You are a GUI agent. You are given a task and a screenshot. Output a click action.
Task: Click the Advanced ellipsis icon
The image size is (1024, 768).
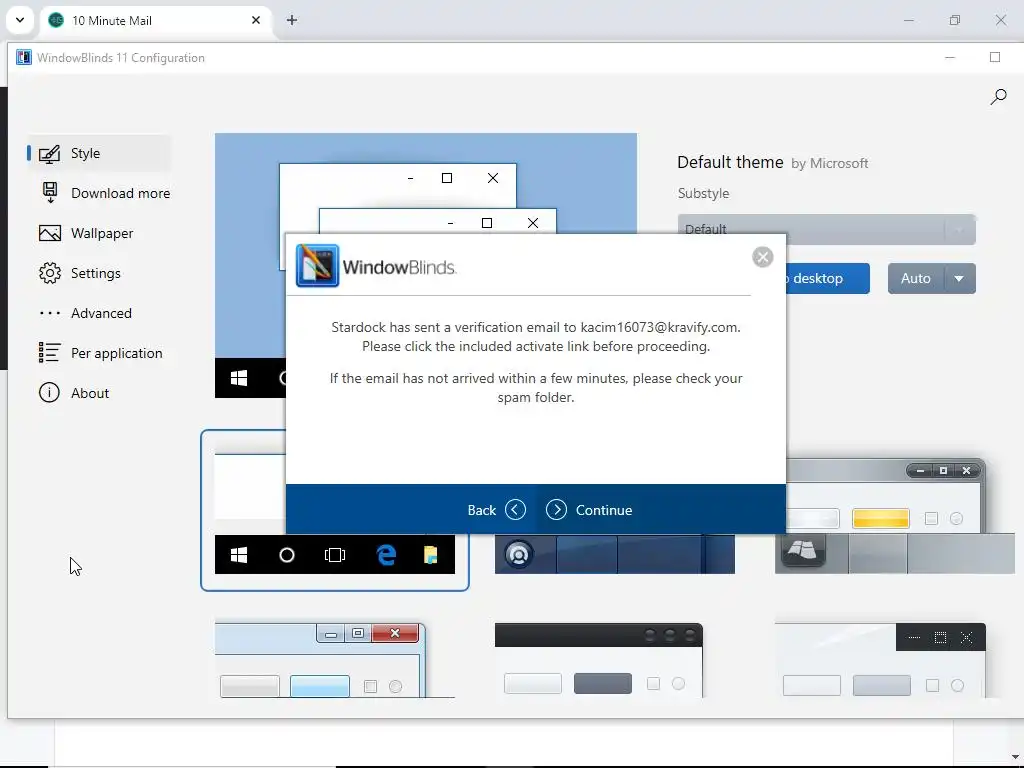tap(50, 313)
